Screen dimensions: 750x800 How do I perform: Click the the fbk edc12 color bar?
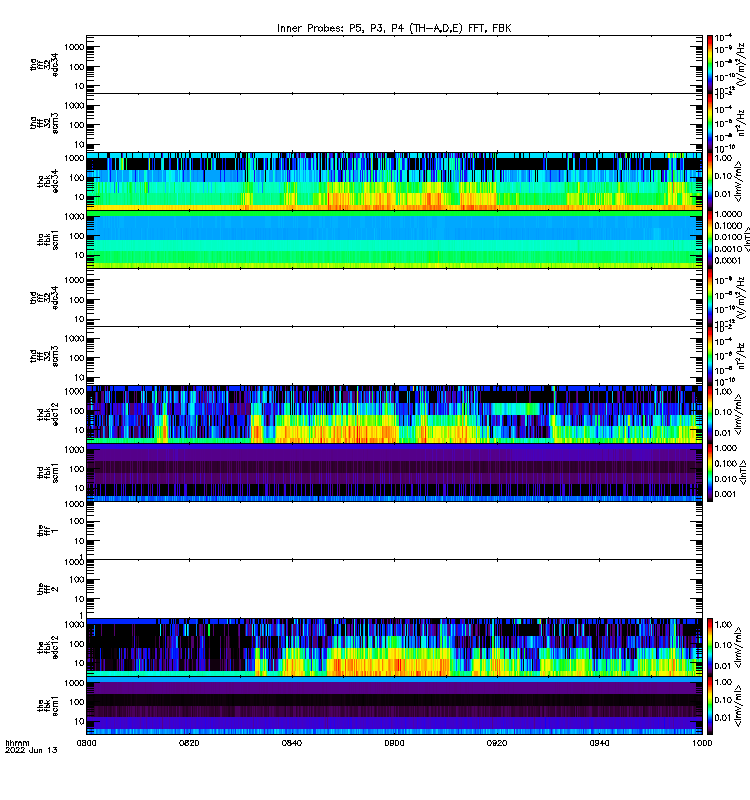point(710,647)
